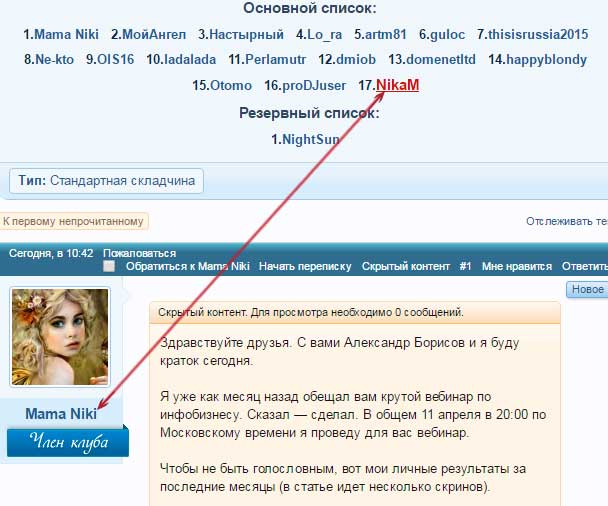This screenshot has height=506, width=608.
Task: Click Отслеживать тему link
Action: tap(567, 221)
